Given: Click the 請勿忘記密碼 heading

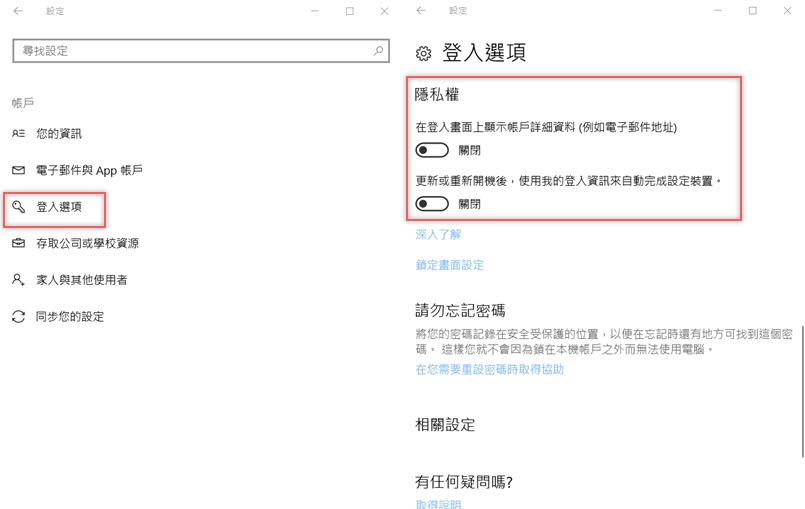Looking at the screenshot, I should (461, 310).
